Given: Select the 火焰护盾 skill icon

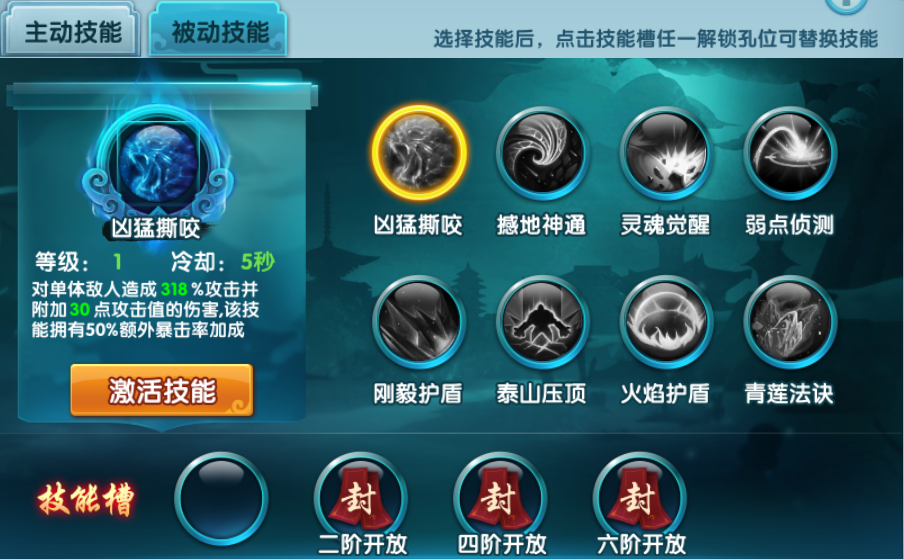Looking at the screenshot, I should tap(666, 322).
